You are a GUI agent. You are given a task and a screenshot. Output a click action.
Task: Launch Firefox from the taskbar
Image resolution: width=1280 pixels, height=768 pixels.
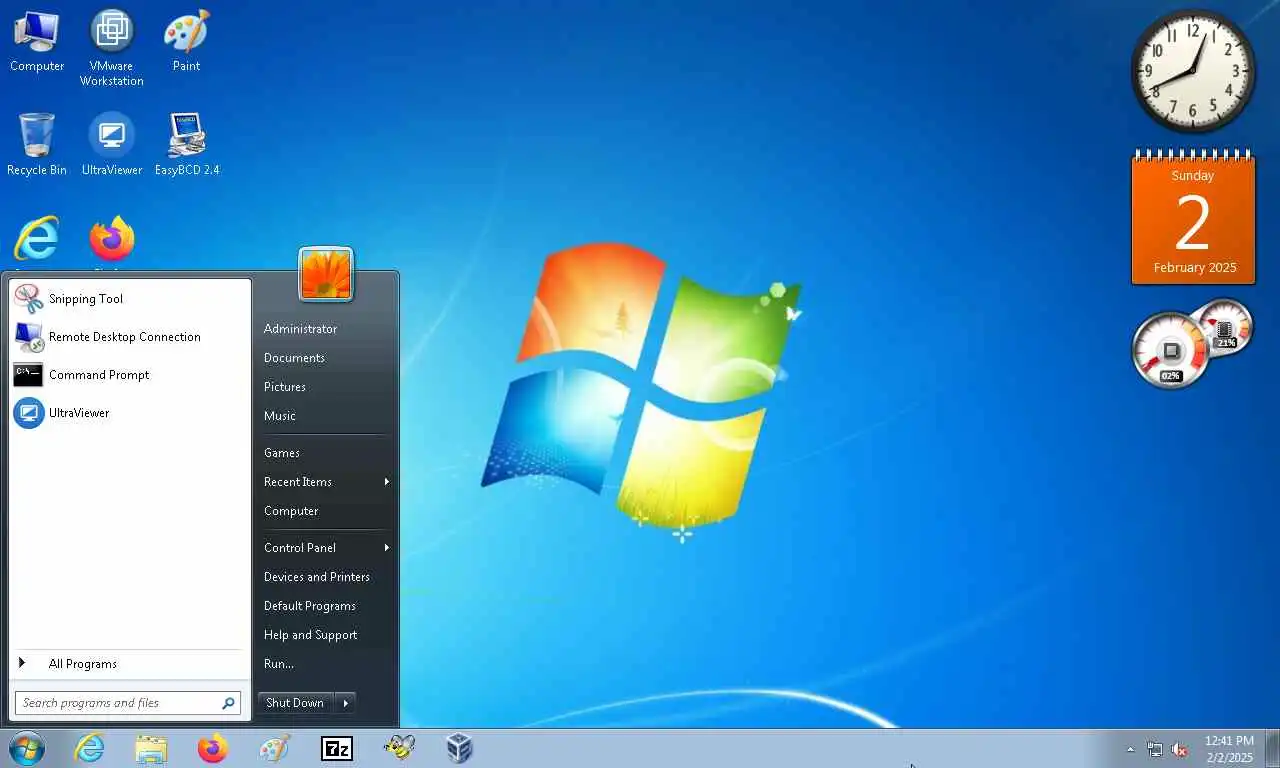pos(213,748)
